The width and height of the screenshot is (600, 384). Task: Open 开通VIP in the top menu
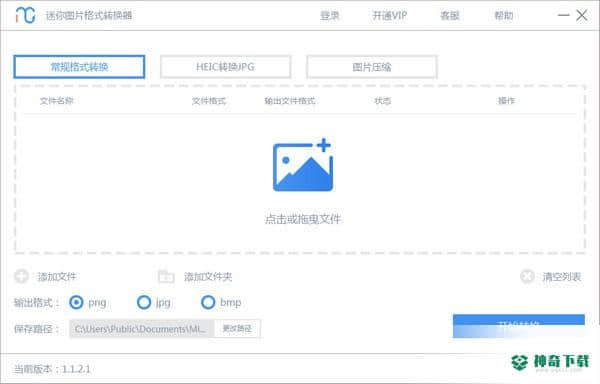390,16
